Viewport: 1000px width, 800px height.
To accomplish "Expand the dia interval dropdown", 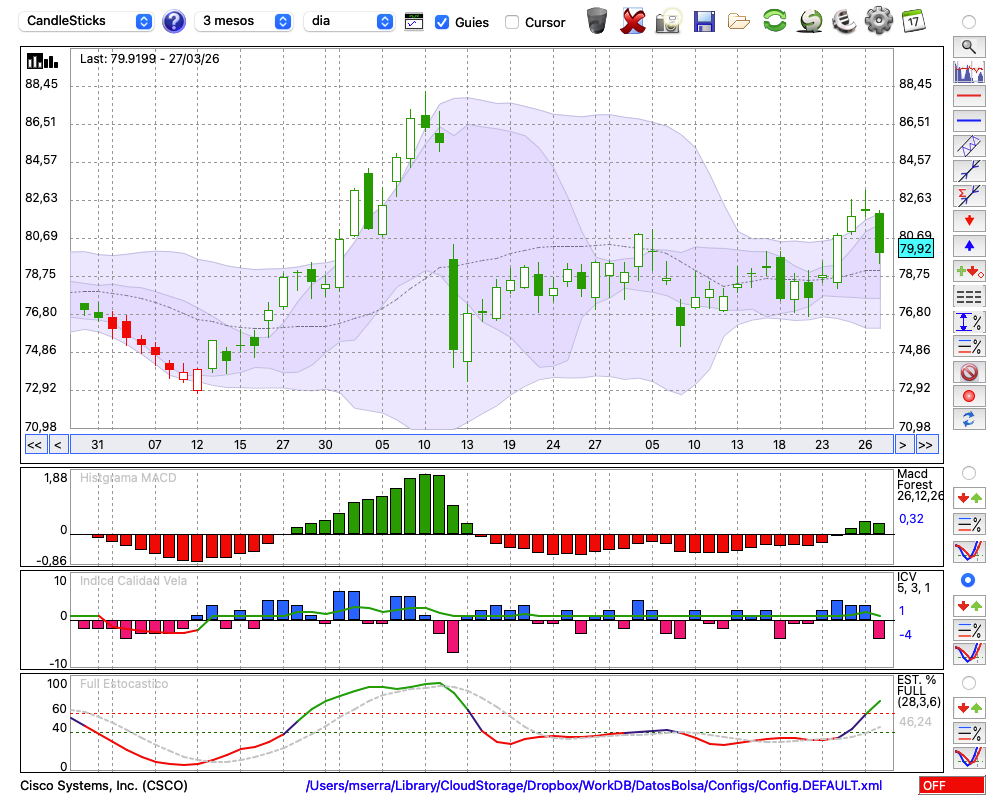I will 349,21.
